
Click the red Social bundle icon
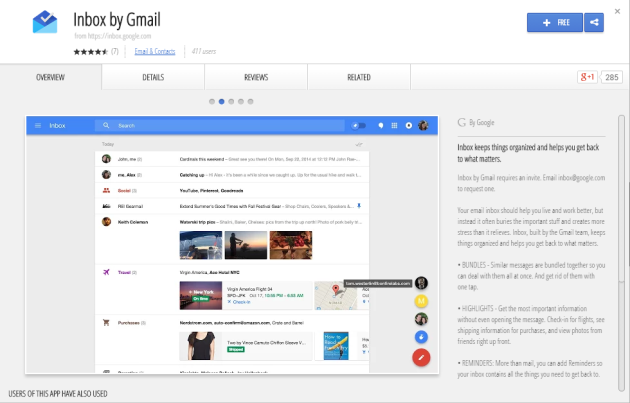pyautogui.click(x=106, y=190)
